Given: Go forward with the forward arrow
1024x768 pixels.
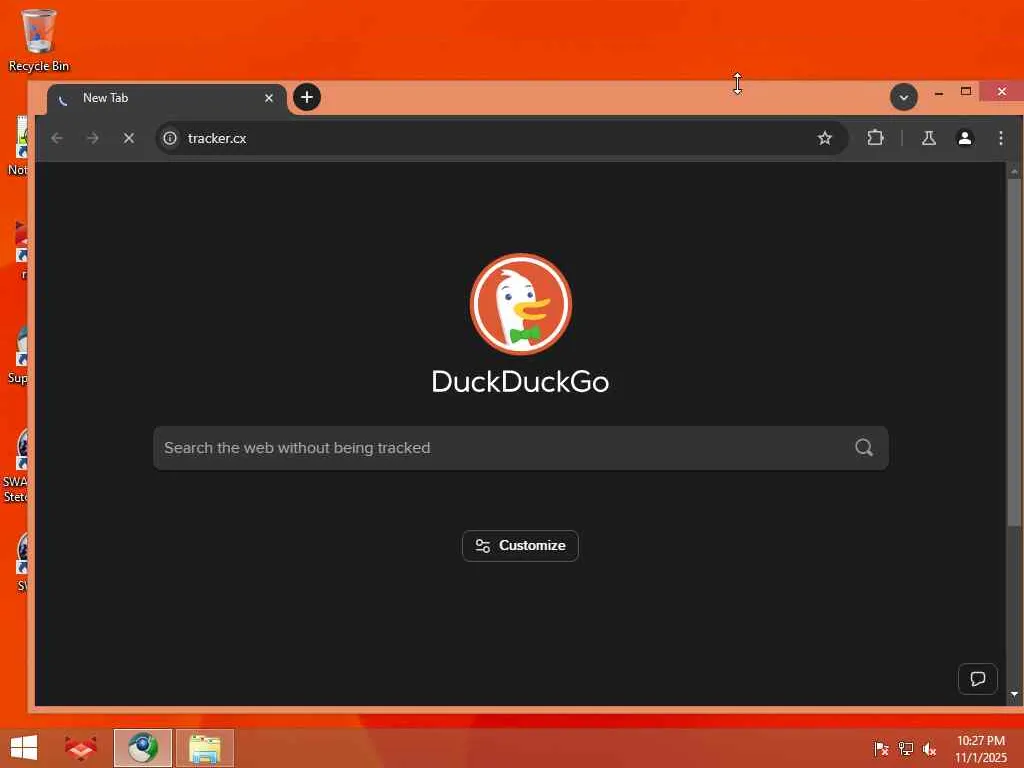Looking at the screenshot, I should coord(93,138).
